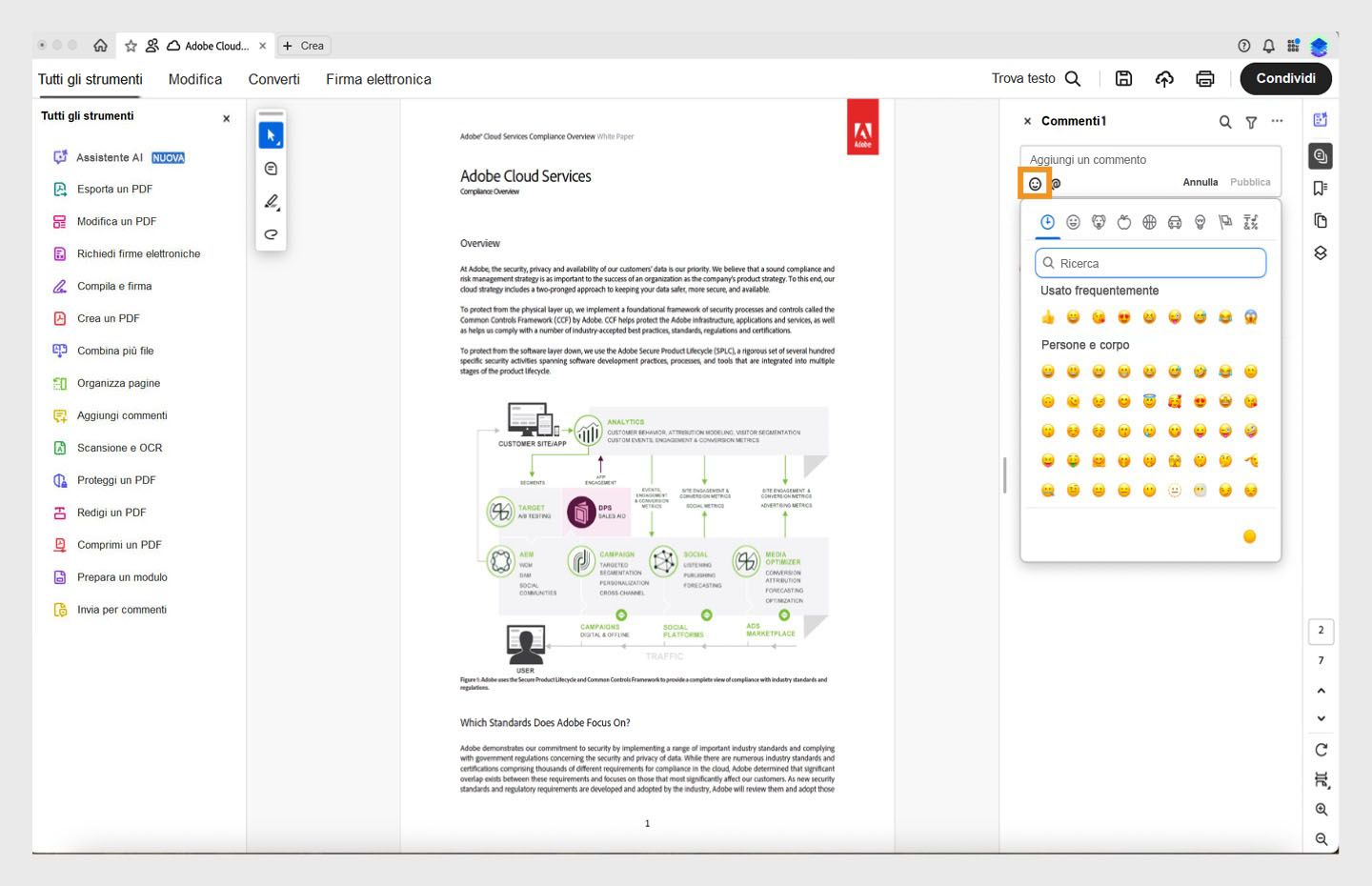Star the current document

(x=131, y=46)
